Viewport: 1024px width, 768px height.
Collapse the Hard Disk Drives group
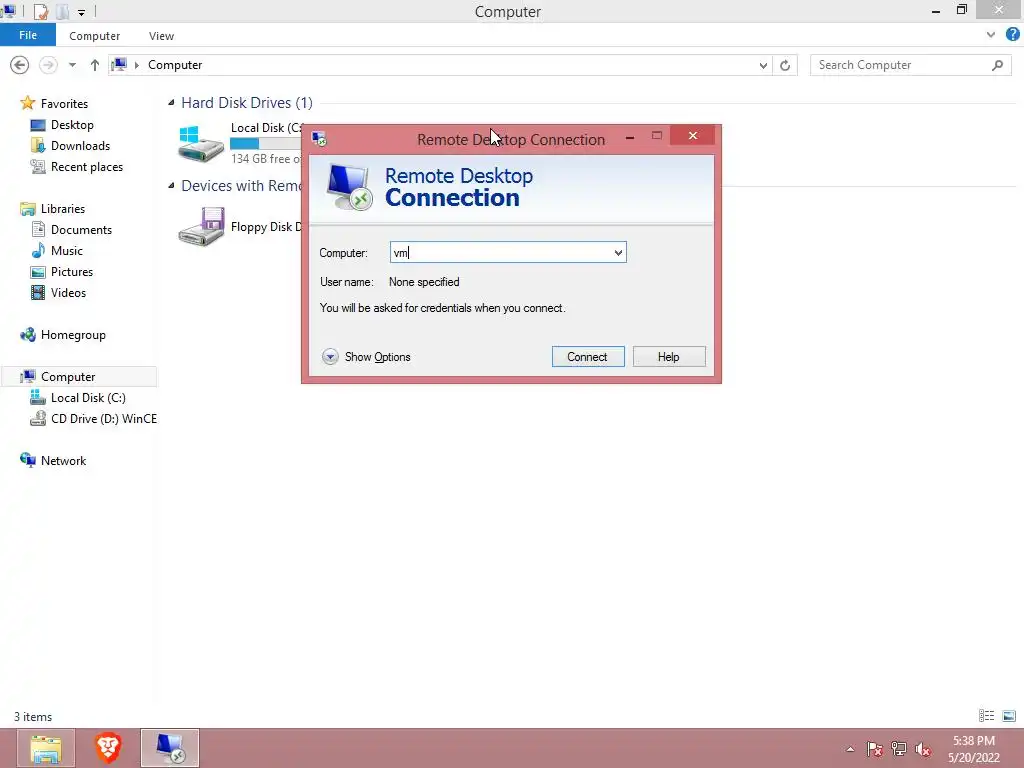[171, 103]
